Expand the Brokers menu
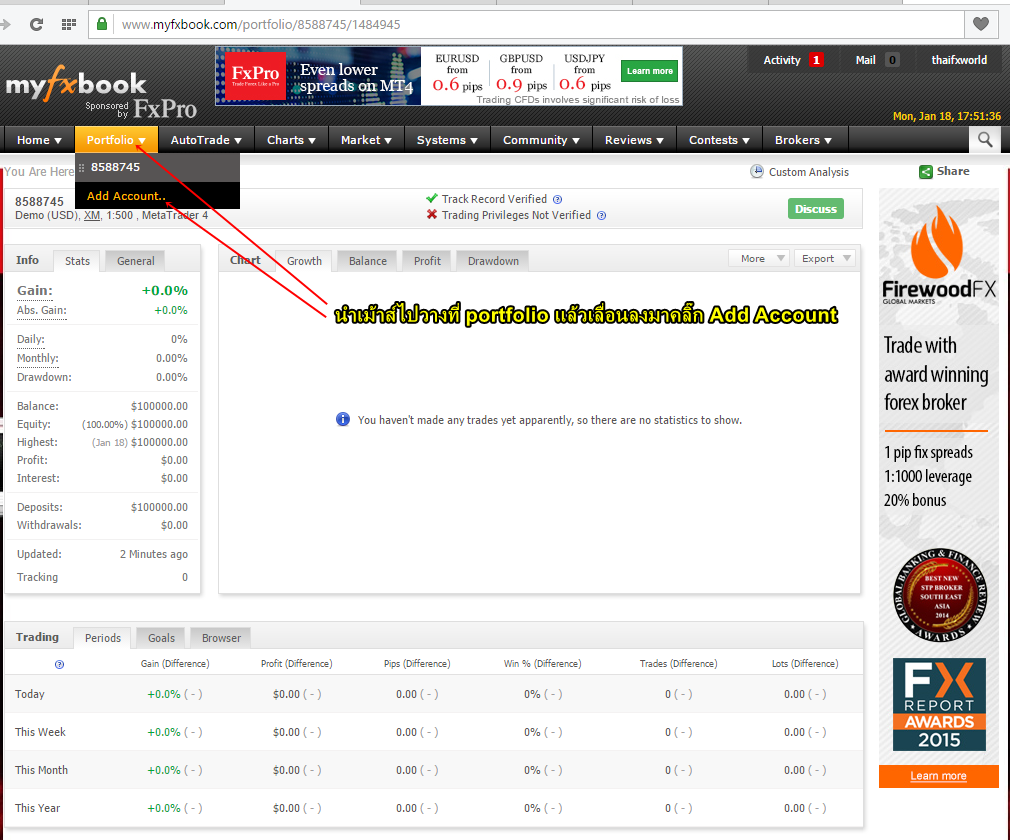The width and height of the screenshot is (1010, 840). 803,140
